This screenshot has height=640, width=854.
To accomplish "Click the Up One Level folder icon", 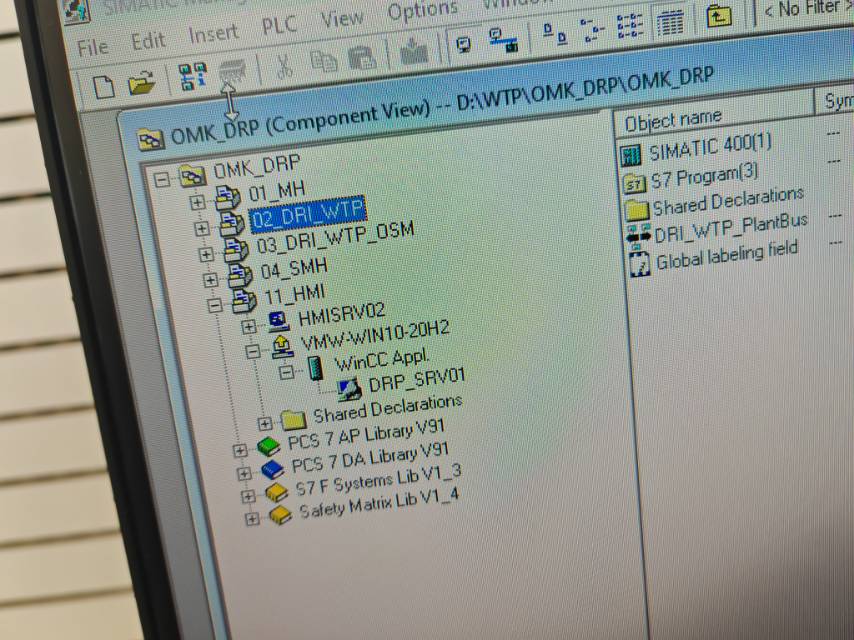I will [x=719, y=16].
